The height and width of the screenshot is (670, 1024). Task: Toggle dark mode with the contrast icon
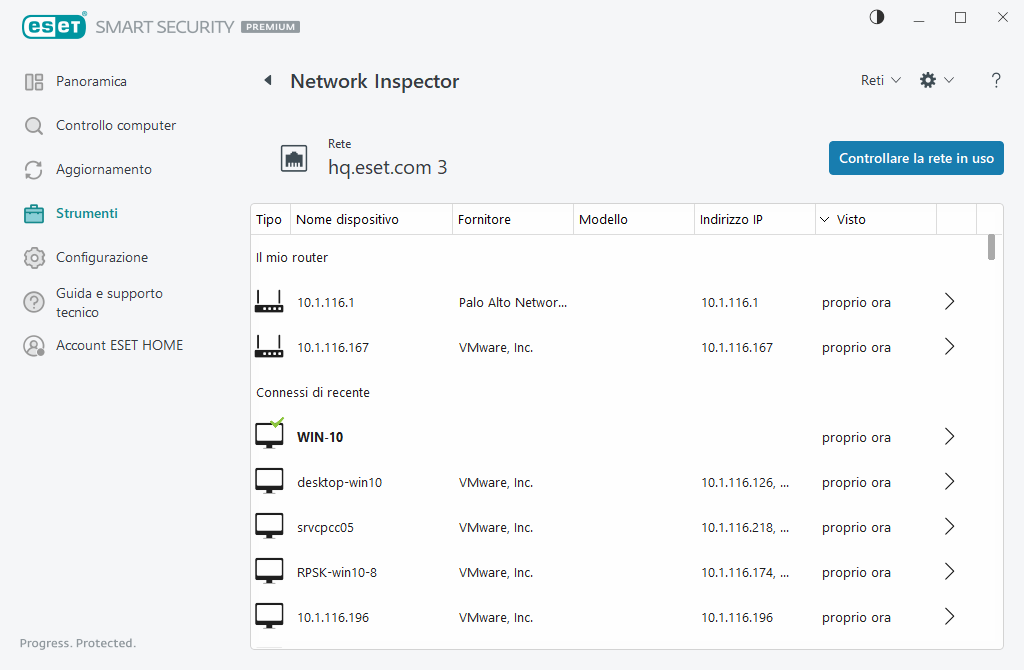click(x=876, y=17)
